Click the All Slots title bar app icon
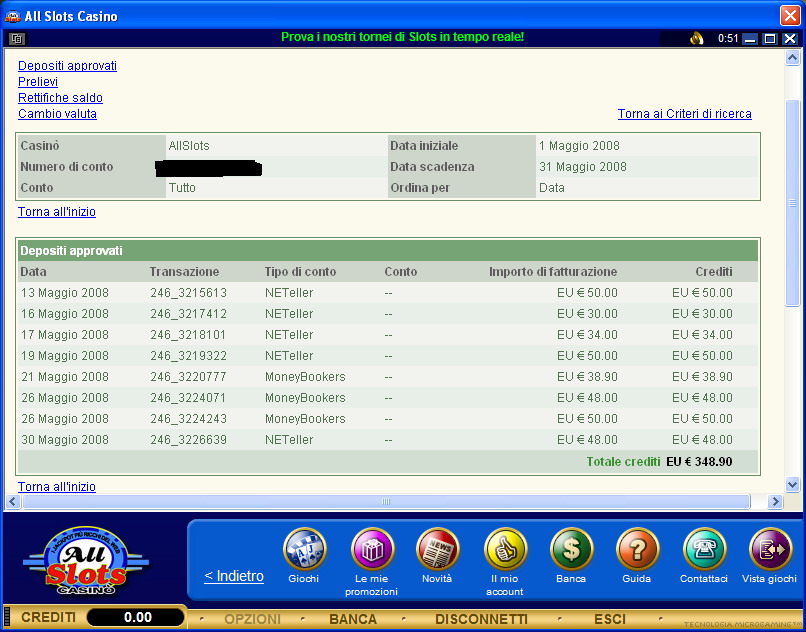806x632 pixels. pos(12,16)
